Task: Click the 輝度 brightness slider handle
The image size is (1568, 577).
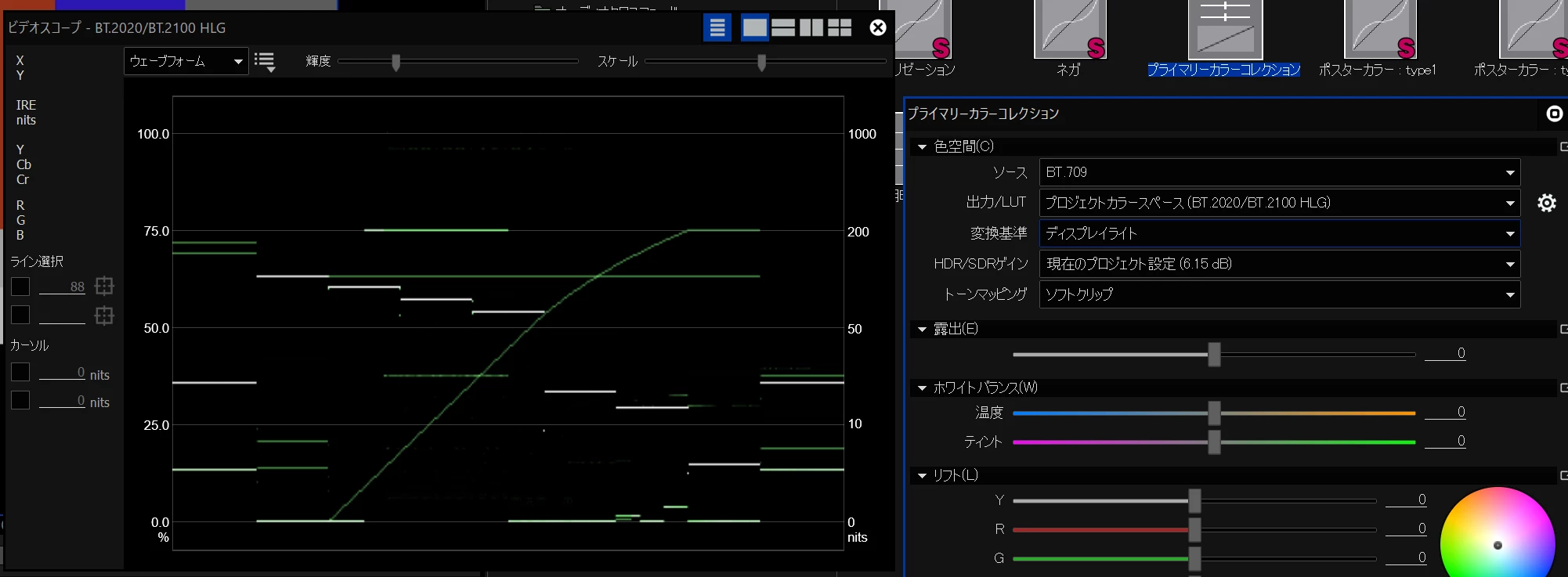Action: 396,62
